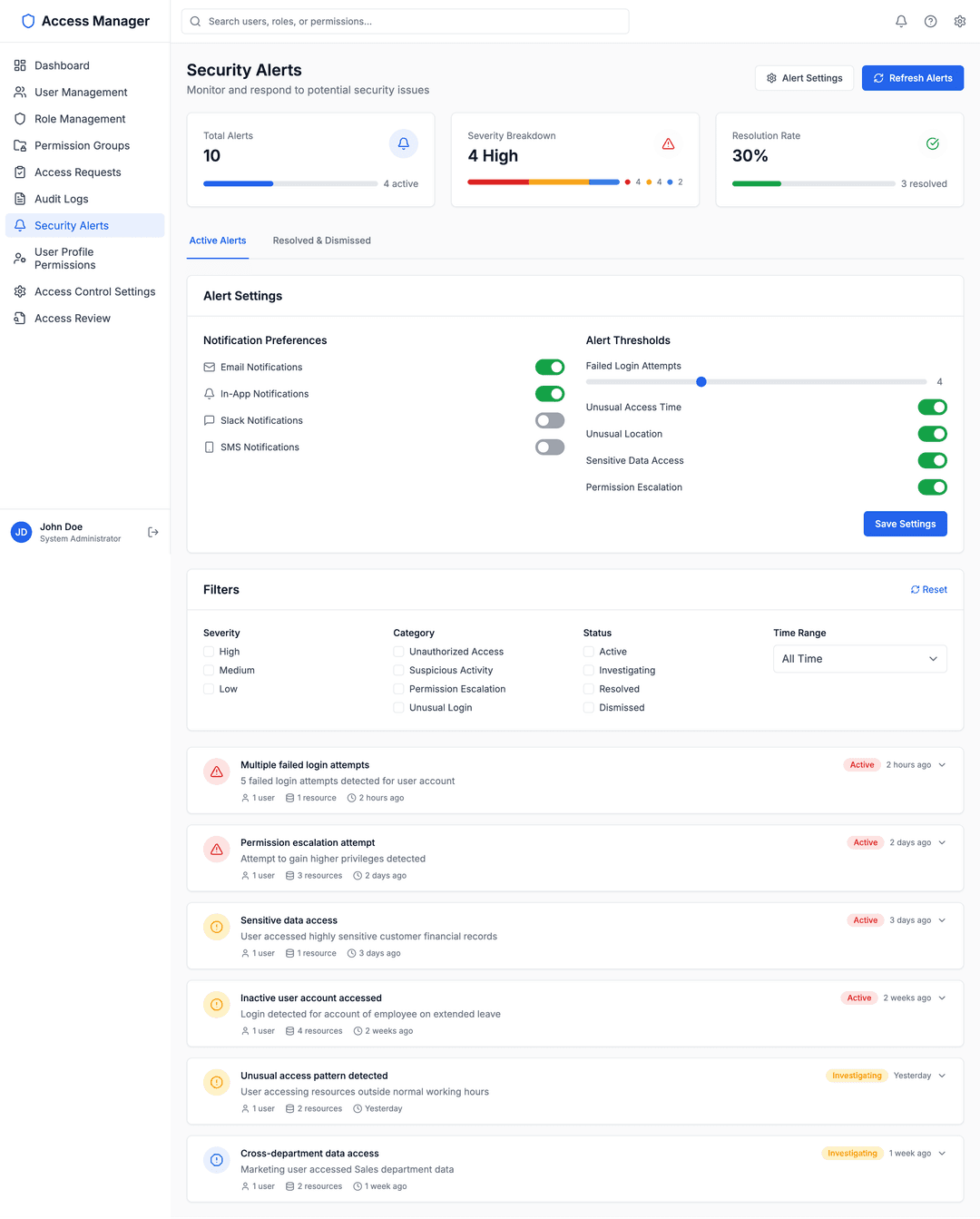Click the green checkmark on Resolution Rate card

[x=932, y=143]
